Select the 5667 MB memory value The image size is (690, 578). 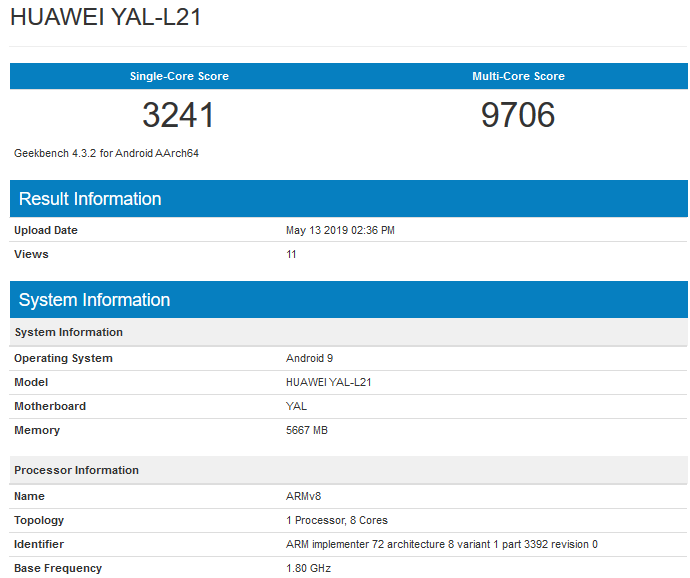(307, 430)
